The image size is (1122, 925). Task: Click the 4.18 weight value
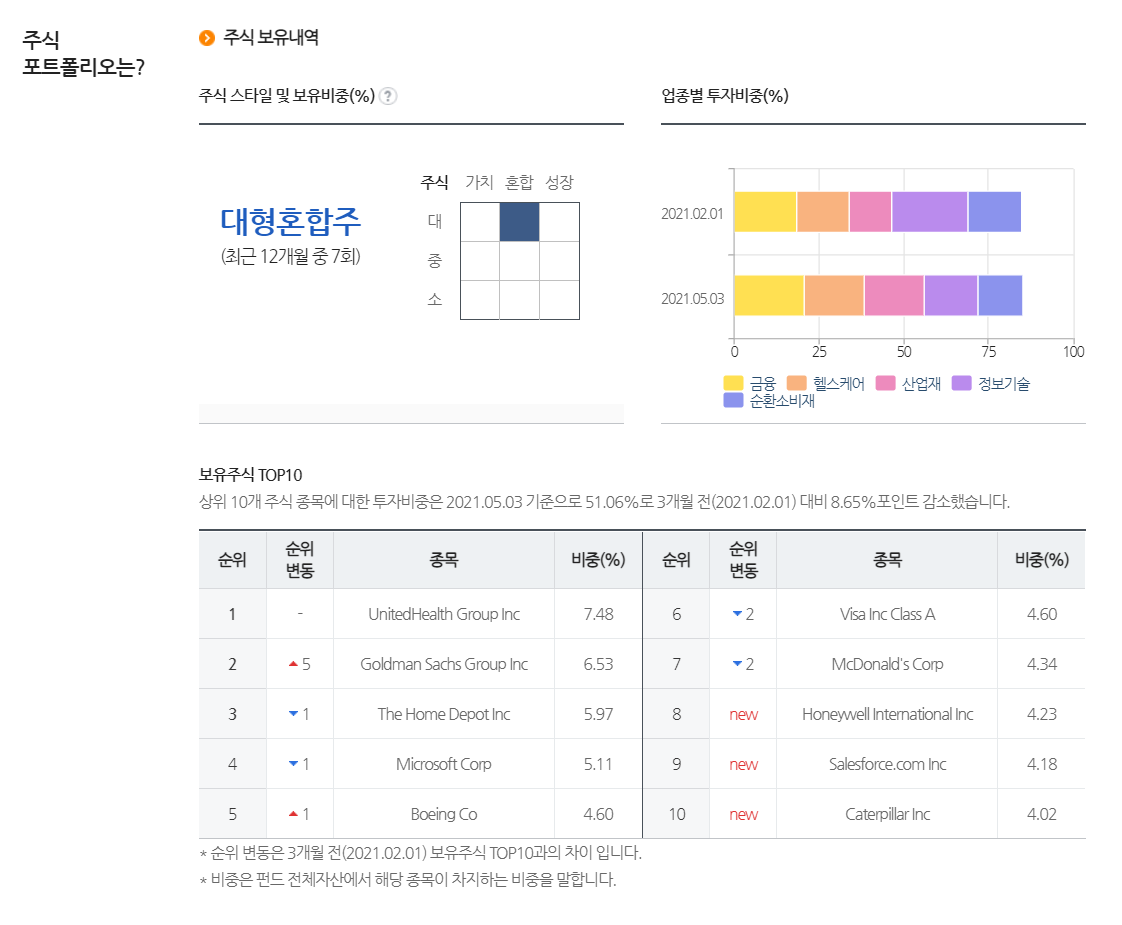pos(1042,765)
